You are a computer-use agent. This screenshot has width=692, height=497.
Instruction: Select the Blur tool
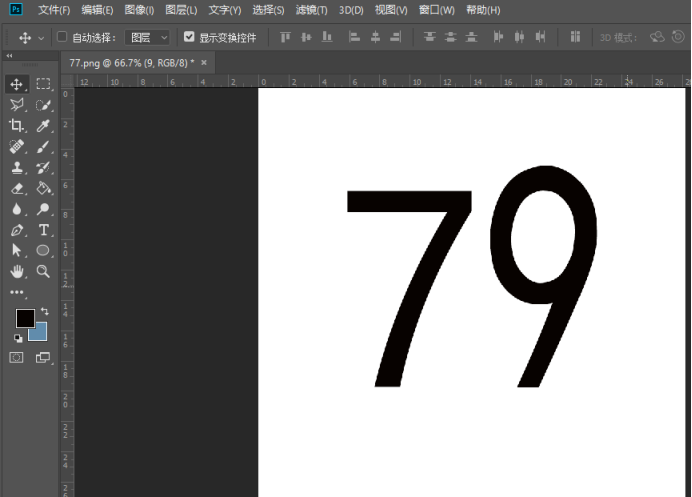point(17,209)
